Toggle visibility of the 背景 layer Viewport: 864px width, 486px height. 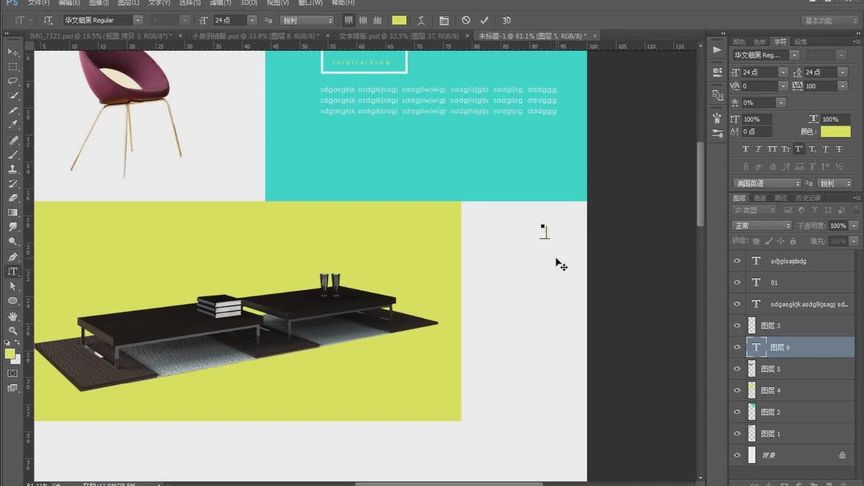tap(737, 455)
